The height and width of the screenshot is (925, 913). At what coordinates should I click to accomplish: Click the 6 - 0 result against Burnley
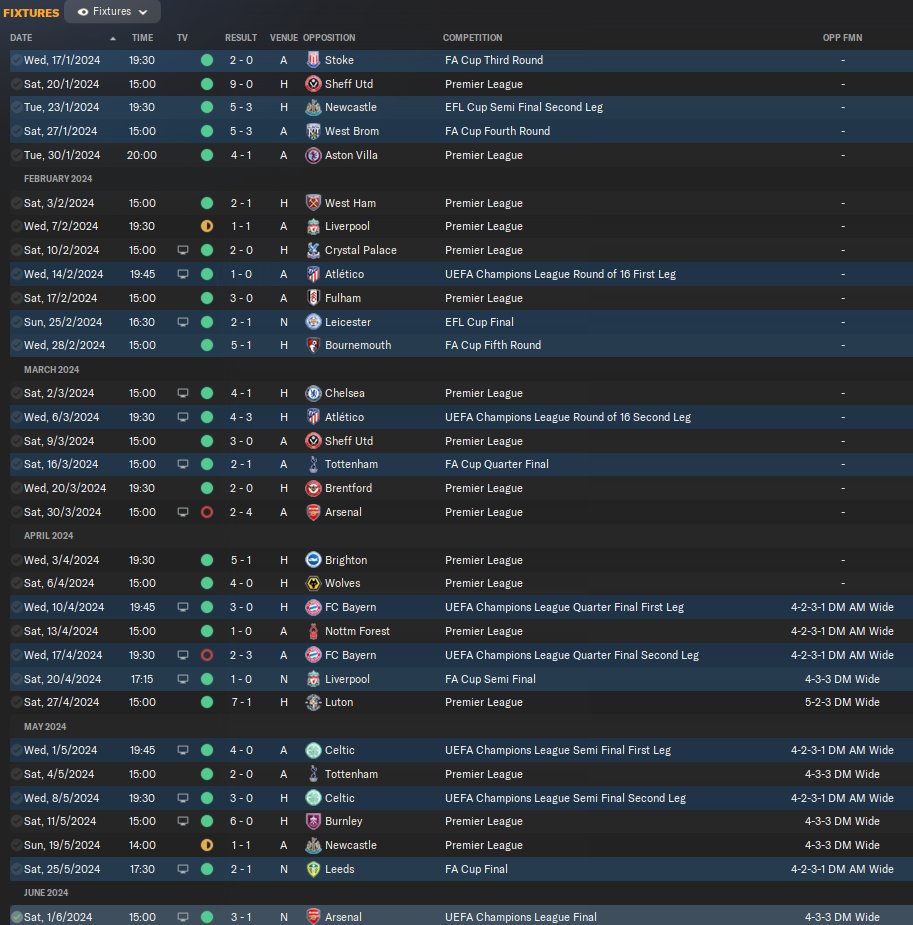pyautogui.click(x=241, y=821)
